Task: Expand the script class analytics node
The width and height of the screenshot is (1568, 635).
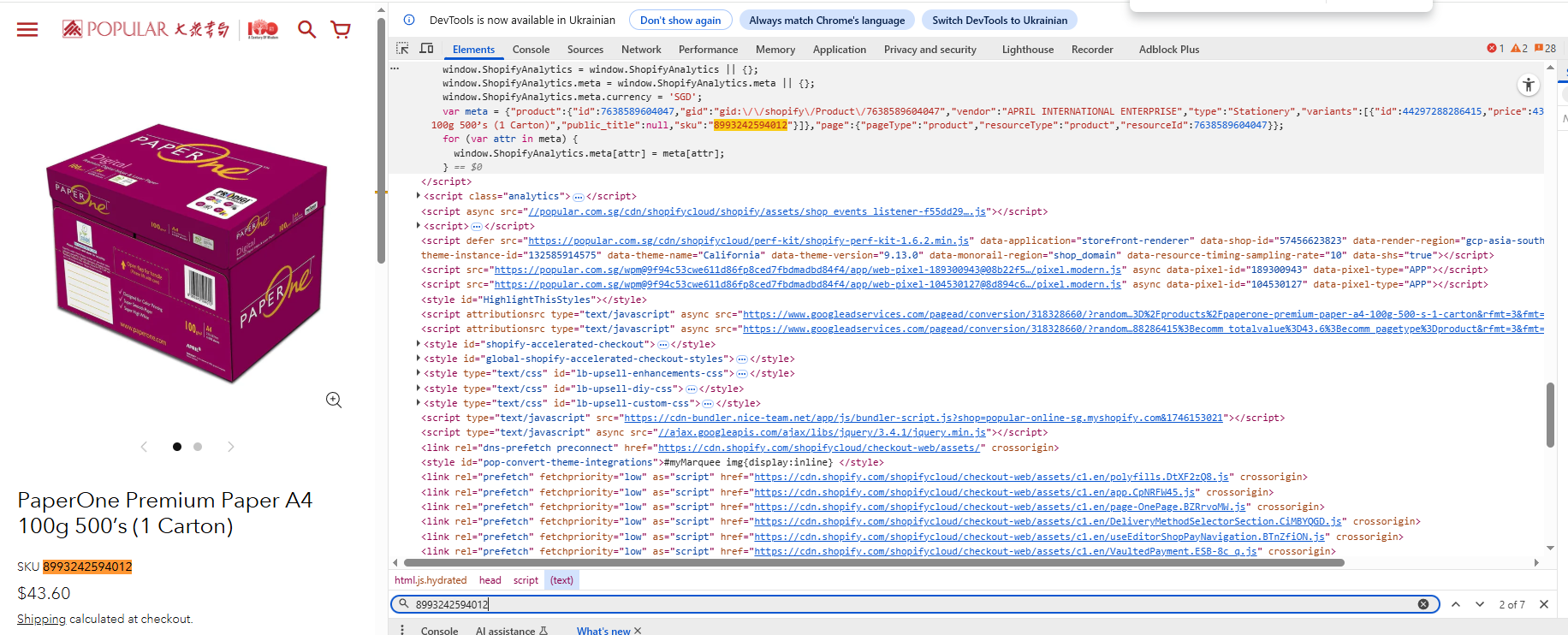Action: pos(418,196)
